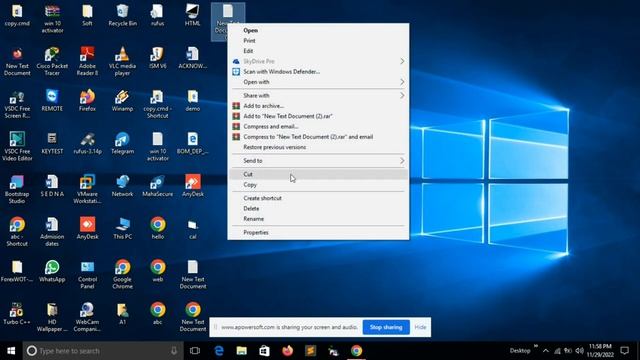Select the VLC media player icon
The image size is (640, 360).
[122, 61]
